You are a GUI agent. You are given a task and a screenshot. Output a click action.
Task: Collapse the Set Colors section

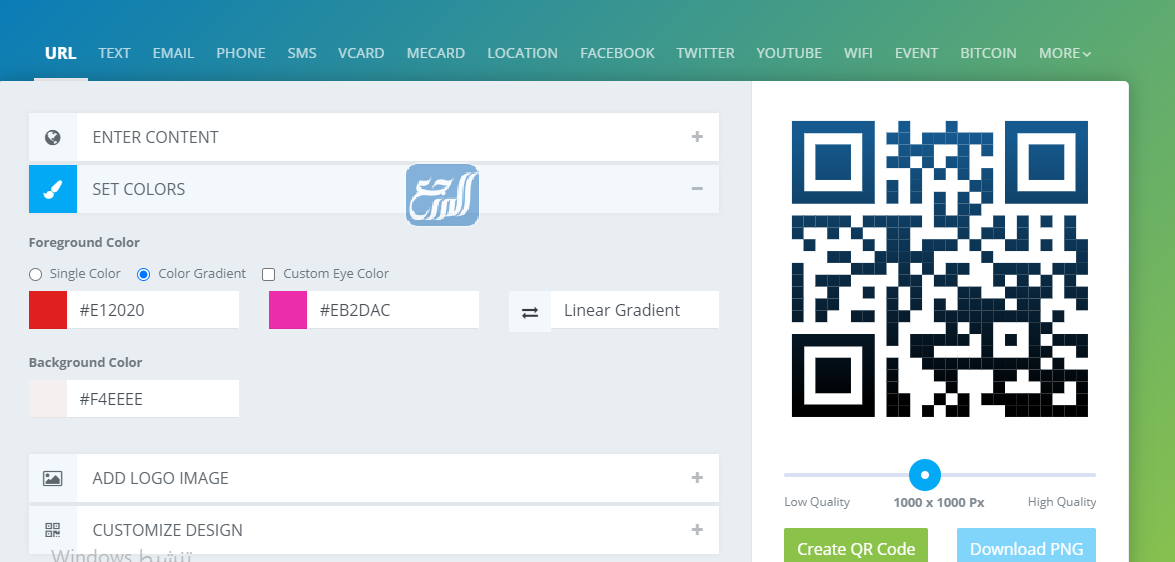coord(697,189)
